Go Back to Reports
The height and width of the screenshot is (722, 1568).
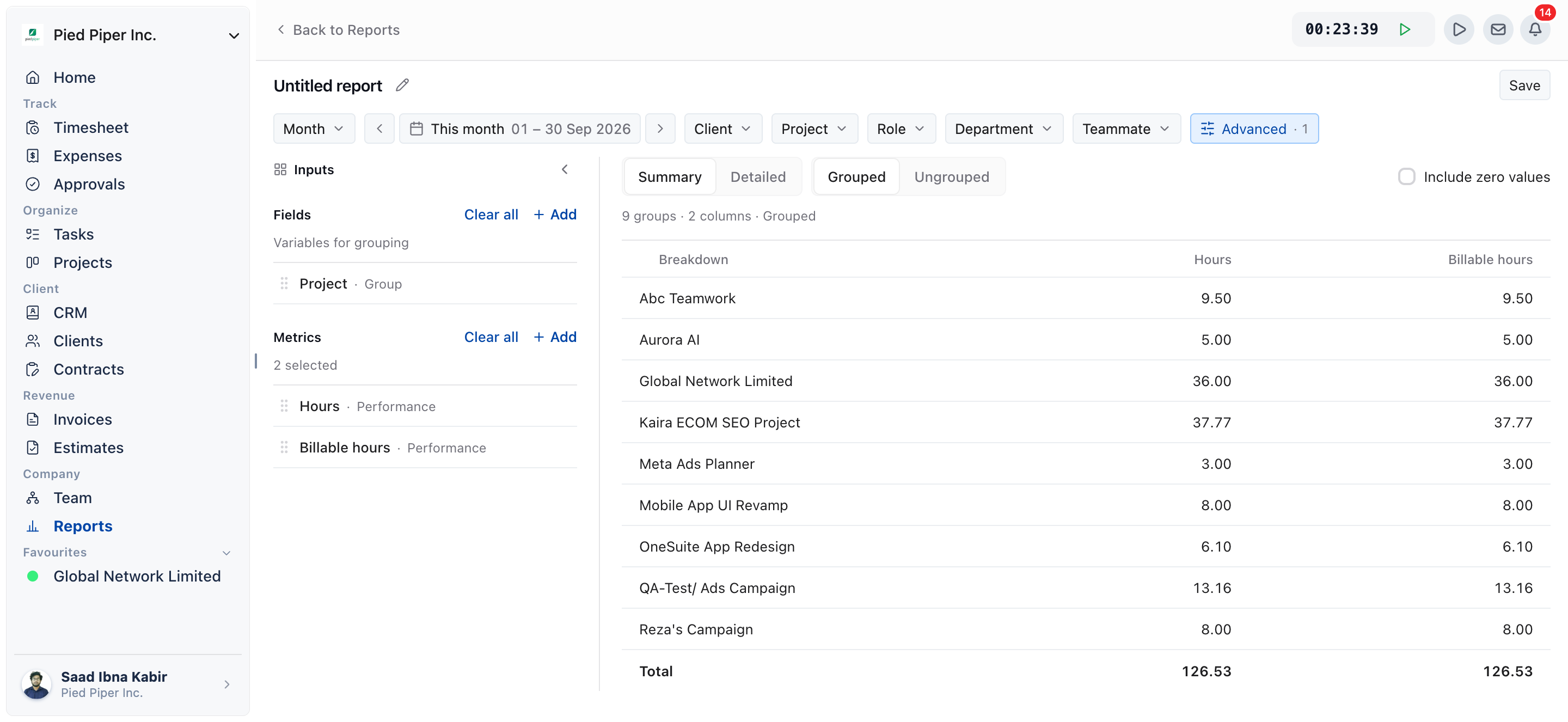tap(339, 29)
